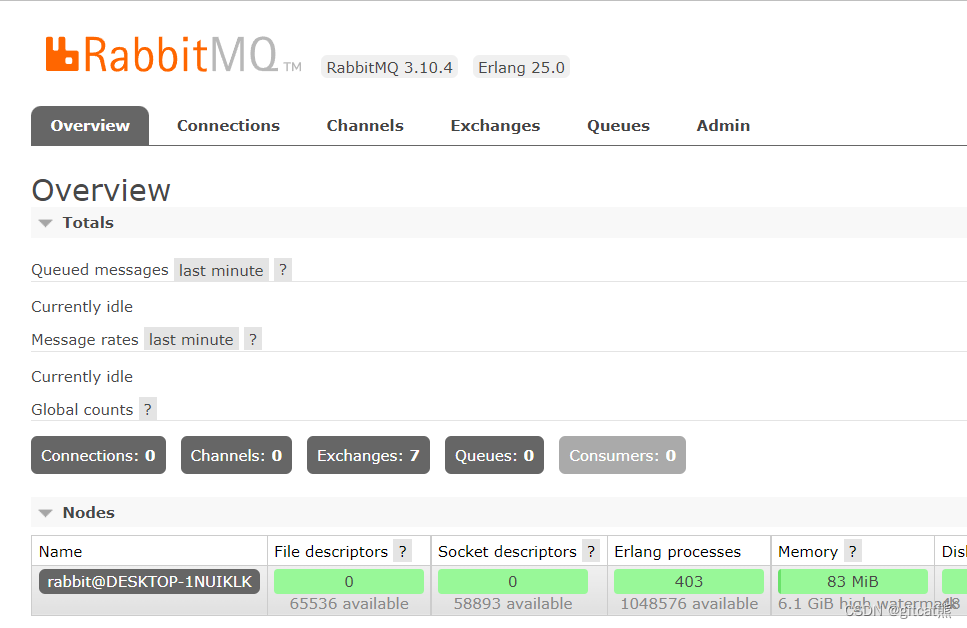Click the Exchanges: 7 stat badge
The width and height of the screenshot is (967, 628).
[x=368, y=455]
